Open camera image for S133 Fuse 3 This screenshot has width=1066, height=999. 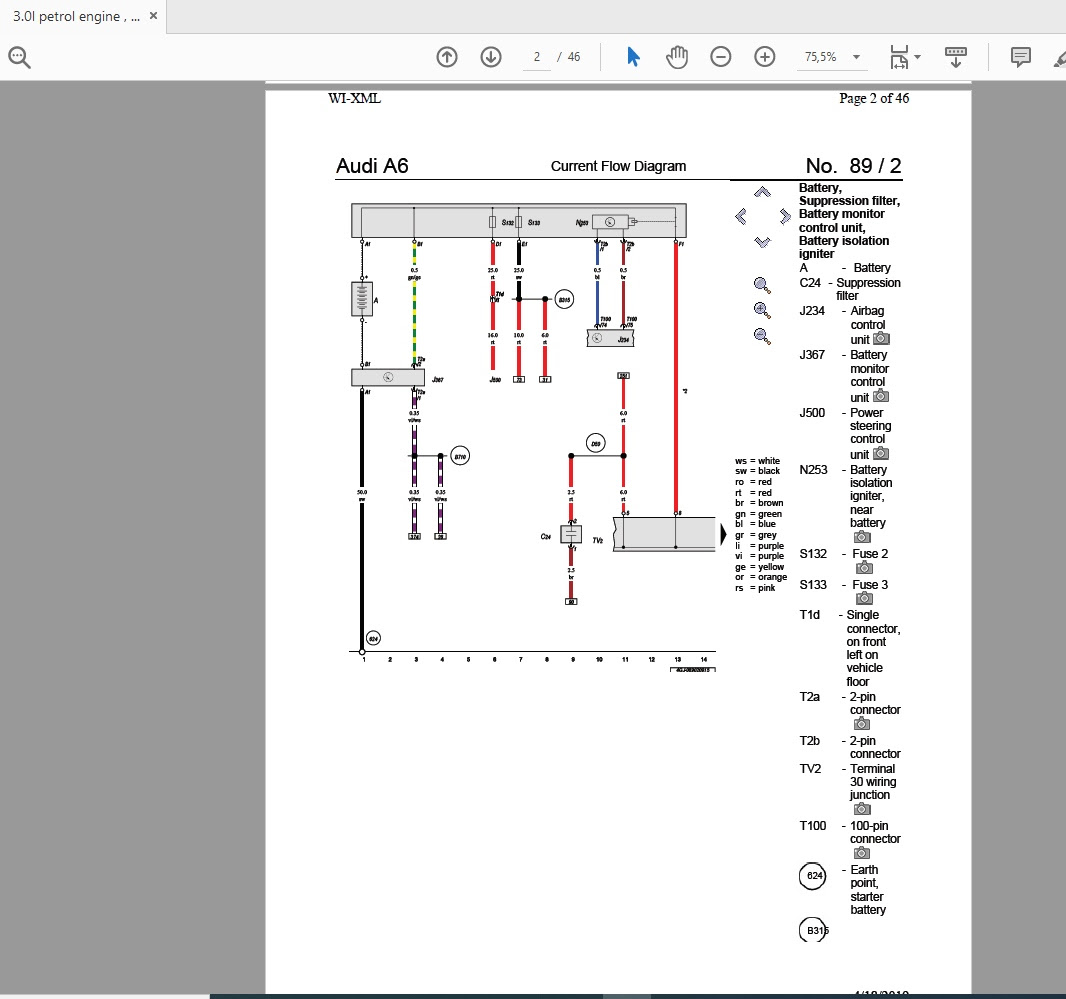(864, 598)
